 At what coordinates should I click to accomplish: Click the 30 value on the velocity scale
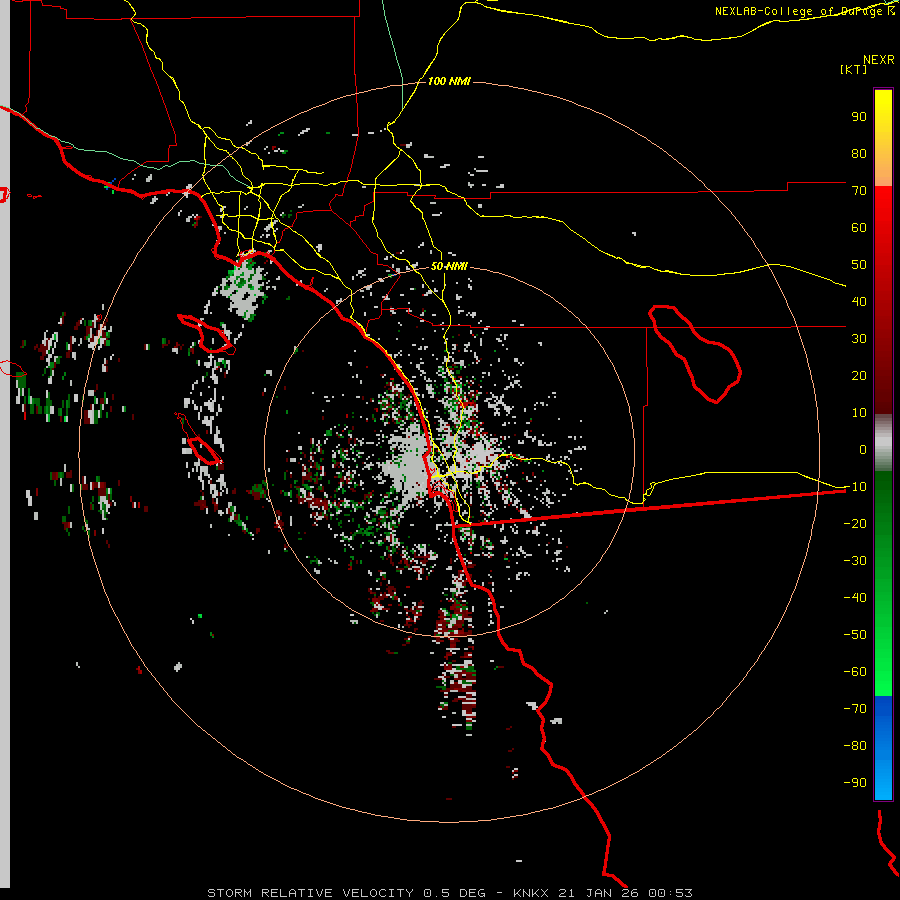tap(859, 339)
